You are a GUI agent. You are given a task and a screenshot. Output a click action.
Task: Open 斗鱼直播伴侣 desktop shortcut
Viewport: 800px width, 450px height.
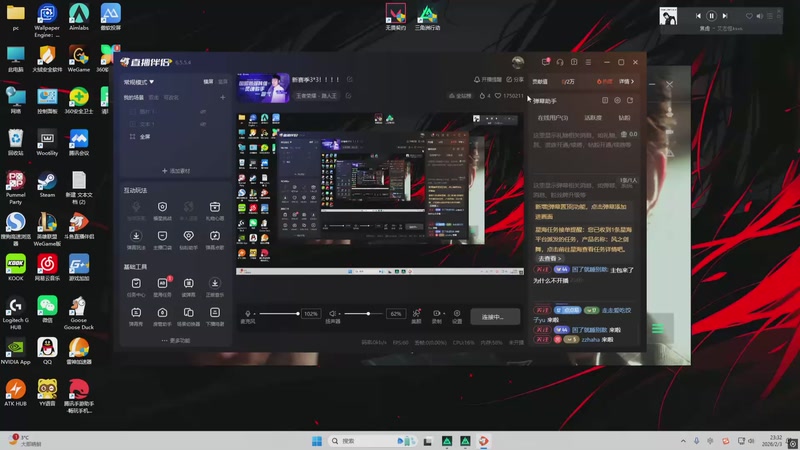[x=79, y=227]
